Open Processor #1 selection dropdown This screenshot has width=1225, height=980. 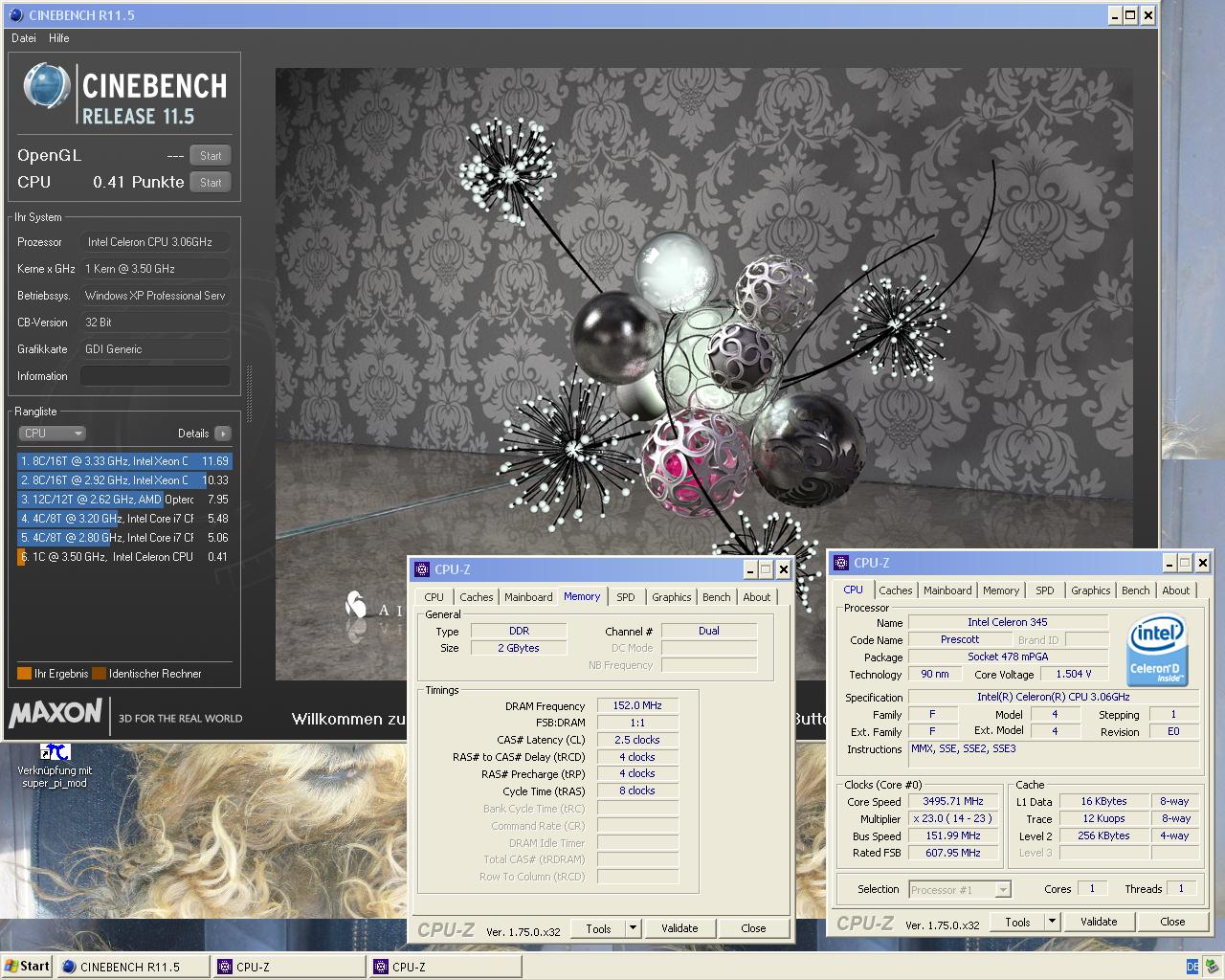click(960, 890)
